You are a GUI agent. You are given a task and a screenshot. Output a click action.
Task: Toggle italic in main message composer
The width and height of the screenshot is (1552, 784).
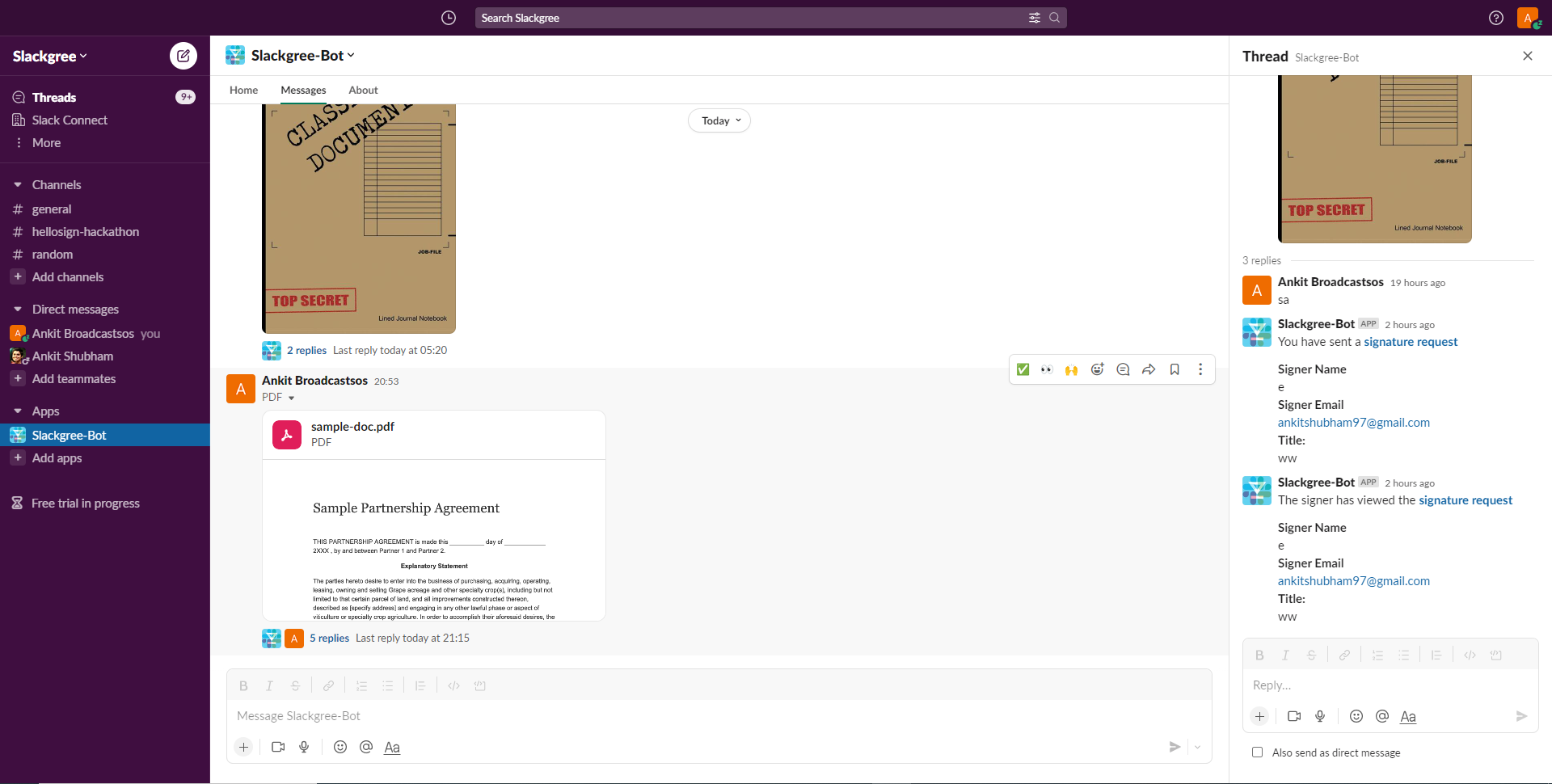269,685
